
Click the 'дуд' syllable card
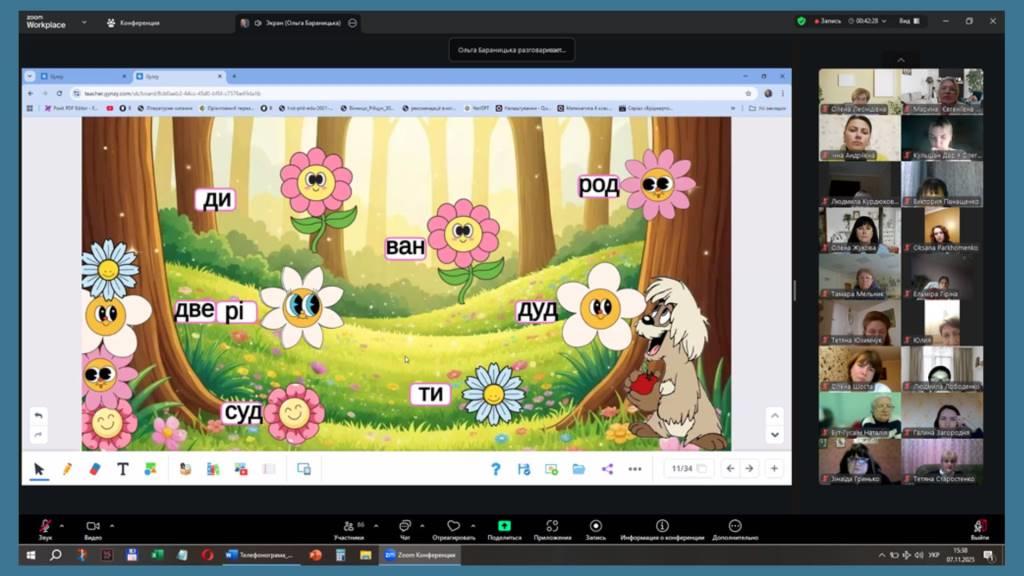coord(537,311)
